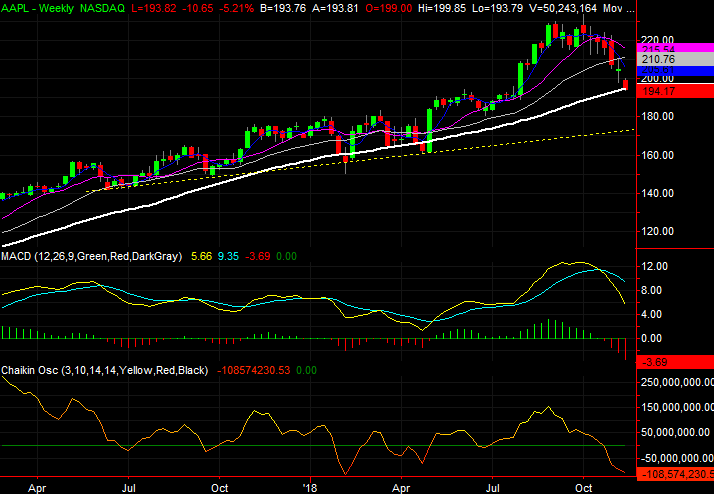Select the gray 210.76 moving average tag
The image size is (714, 494).
675,59
